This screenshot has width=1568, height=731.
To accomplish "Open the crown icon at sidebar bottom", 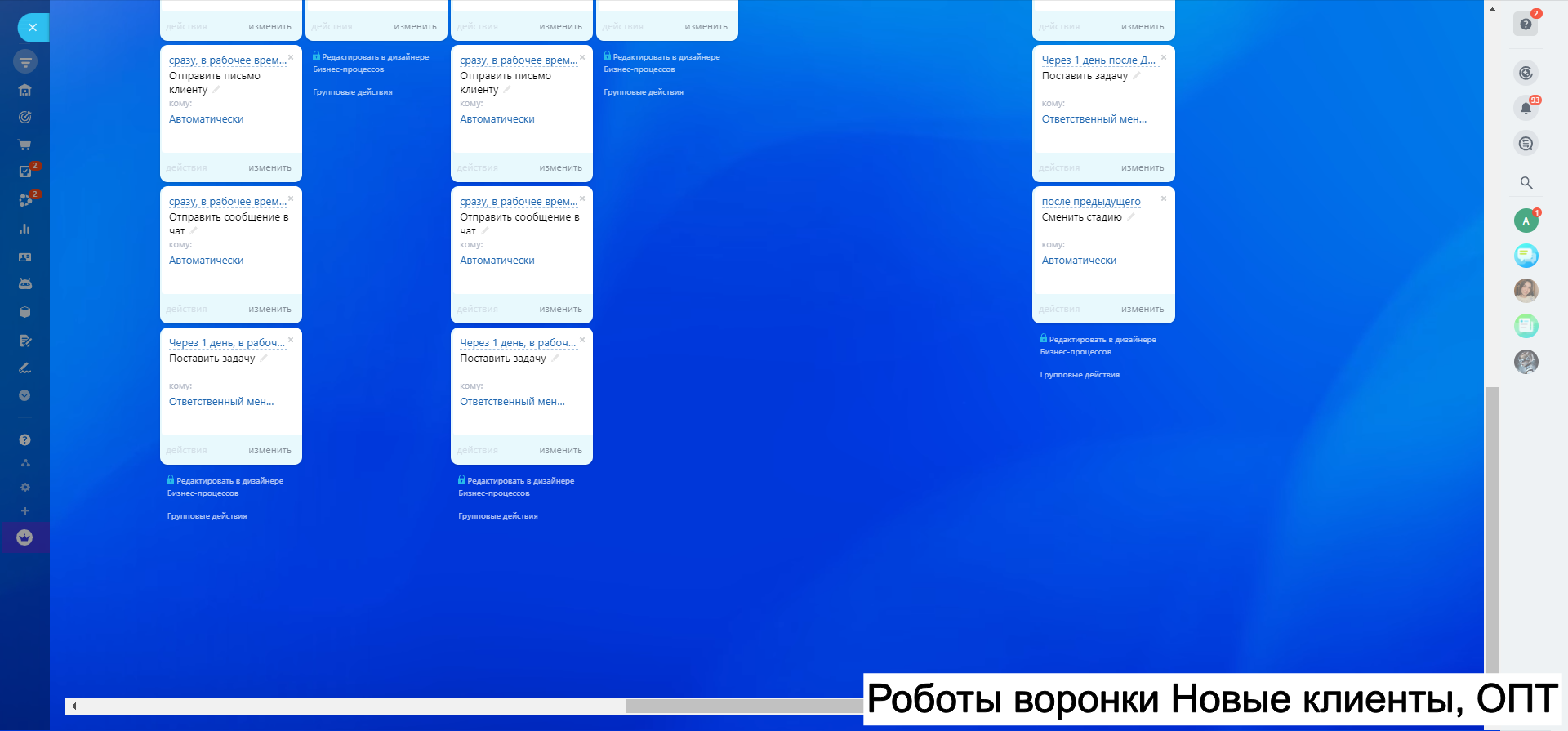I will (25, 537).
